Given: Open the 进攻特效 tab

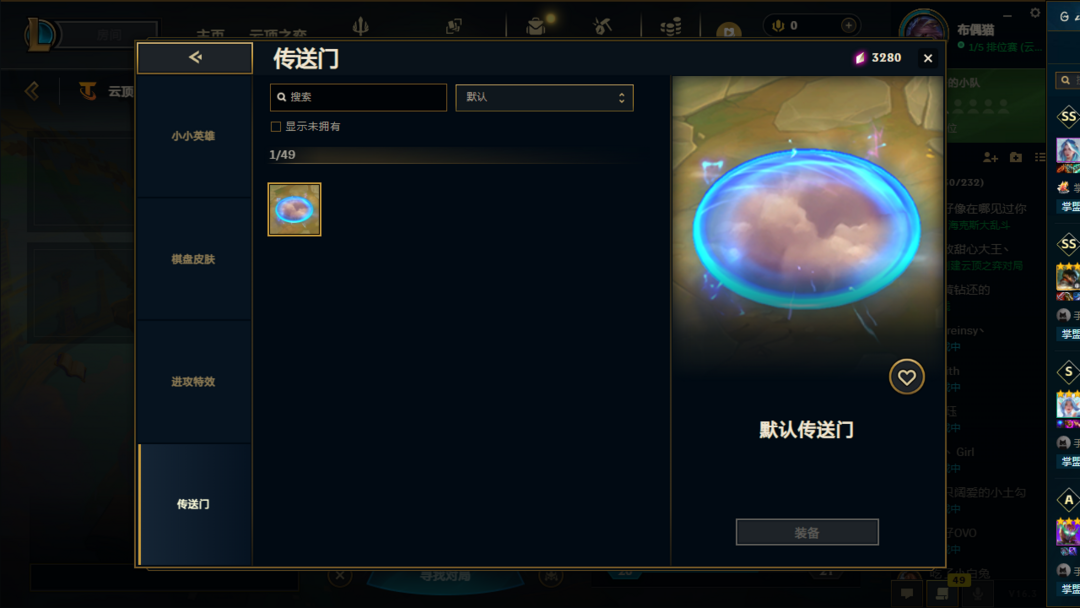Looking at the screenshot, I should [x=194, y=381].
